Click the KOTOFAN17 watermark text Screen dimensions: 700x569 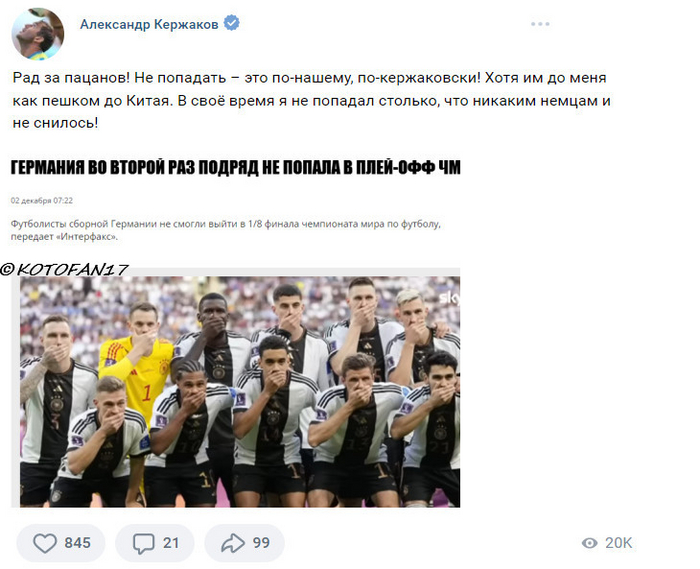tap(65, 269)
